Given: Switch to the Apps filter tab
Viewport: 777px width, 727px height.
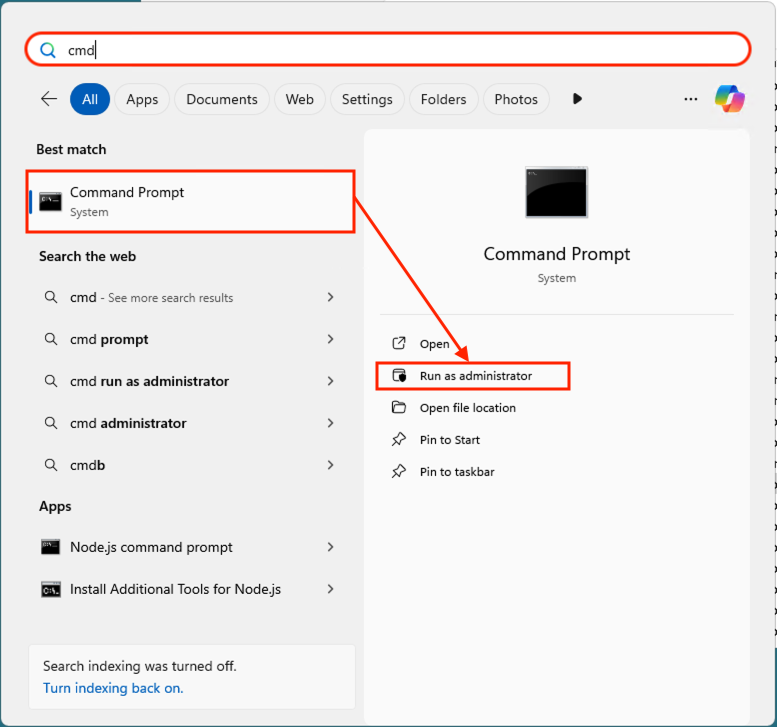Looking at the screenshot, I should (142, 99).
